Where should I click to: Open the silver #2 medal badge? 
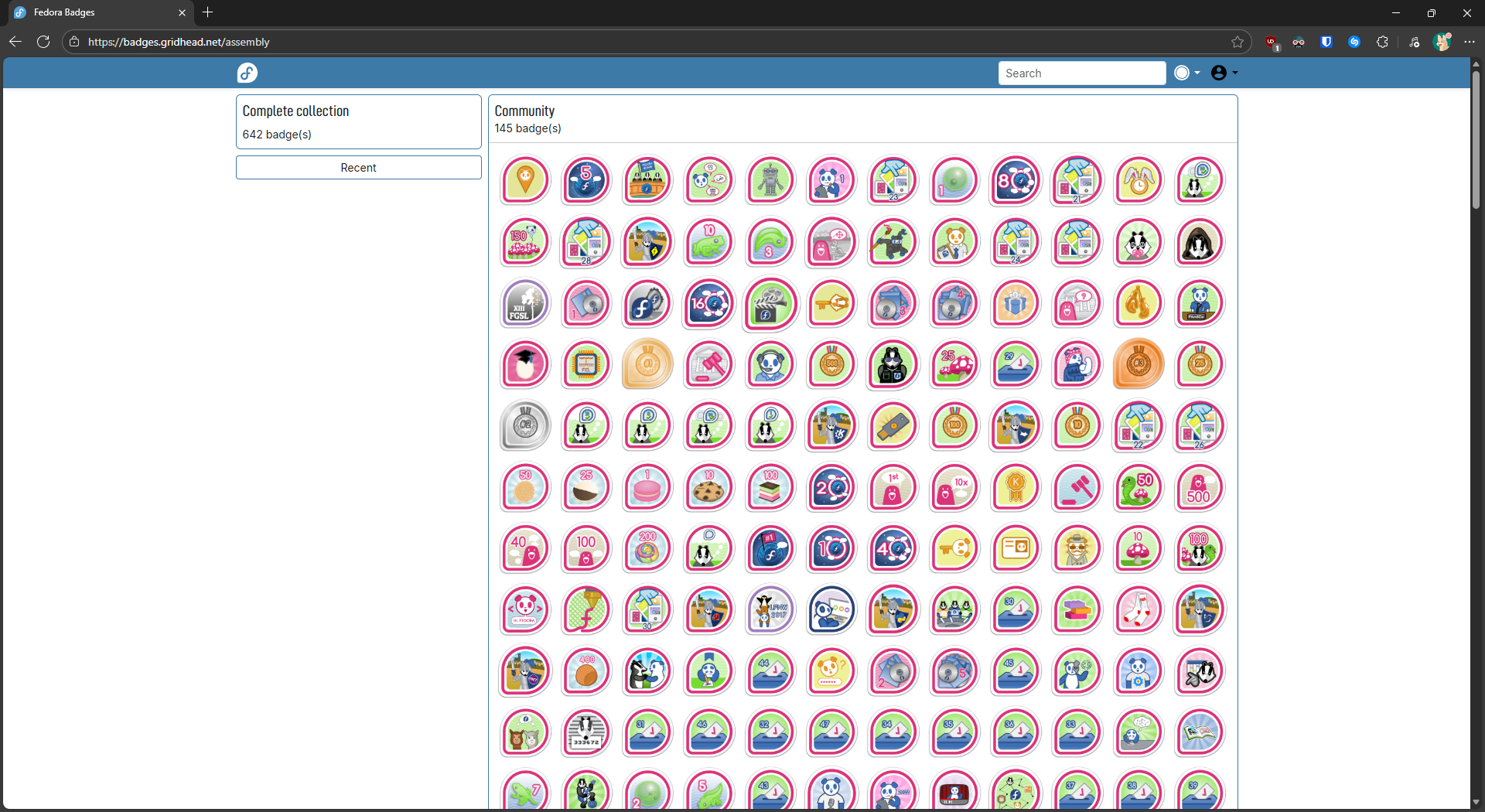pos(525,426)
